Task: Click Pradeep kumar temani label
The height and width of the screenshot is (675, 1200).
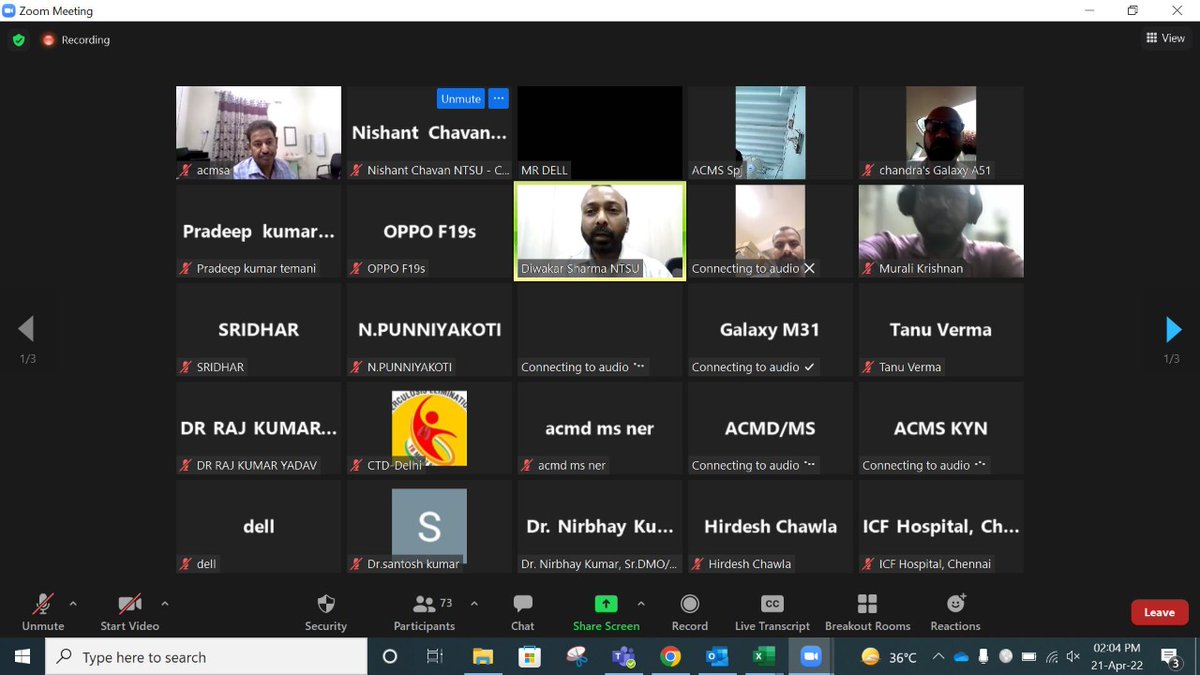Action: [256, 269]
